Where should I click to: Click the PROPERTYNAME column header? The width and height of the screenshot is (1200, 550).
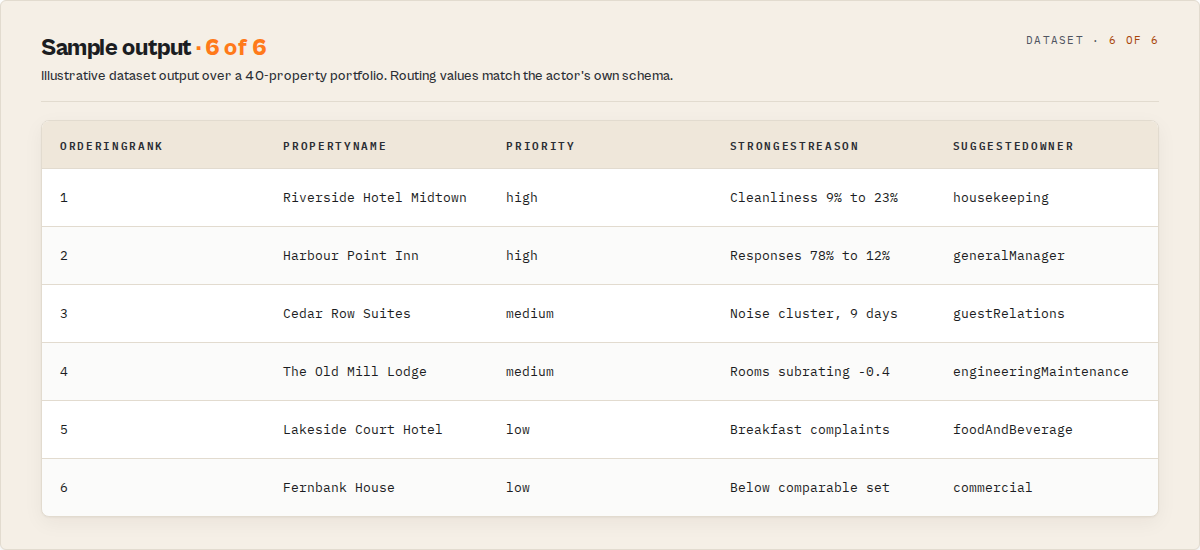click(335, 146)
